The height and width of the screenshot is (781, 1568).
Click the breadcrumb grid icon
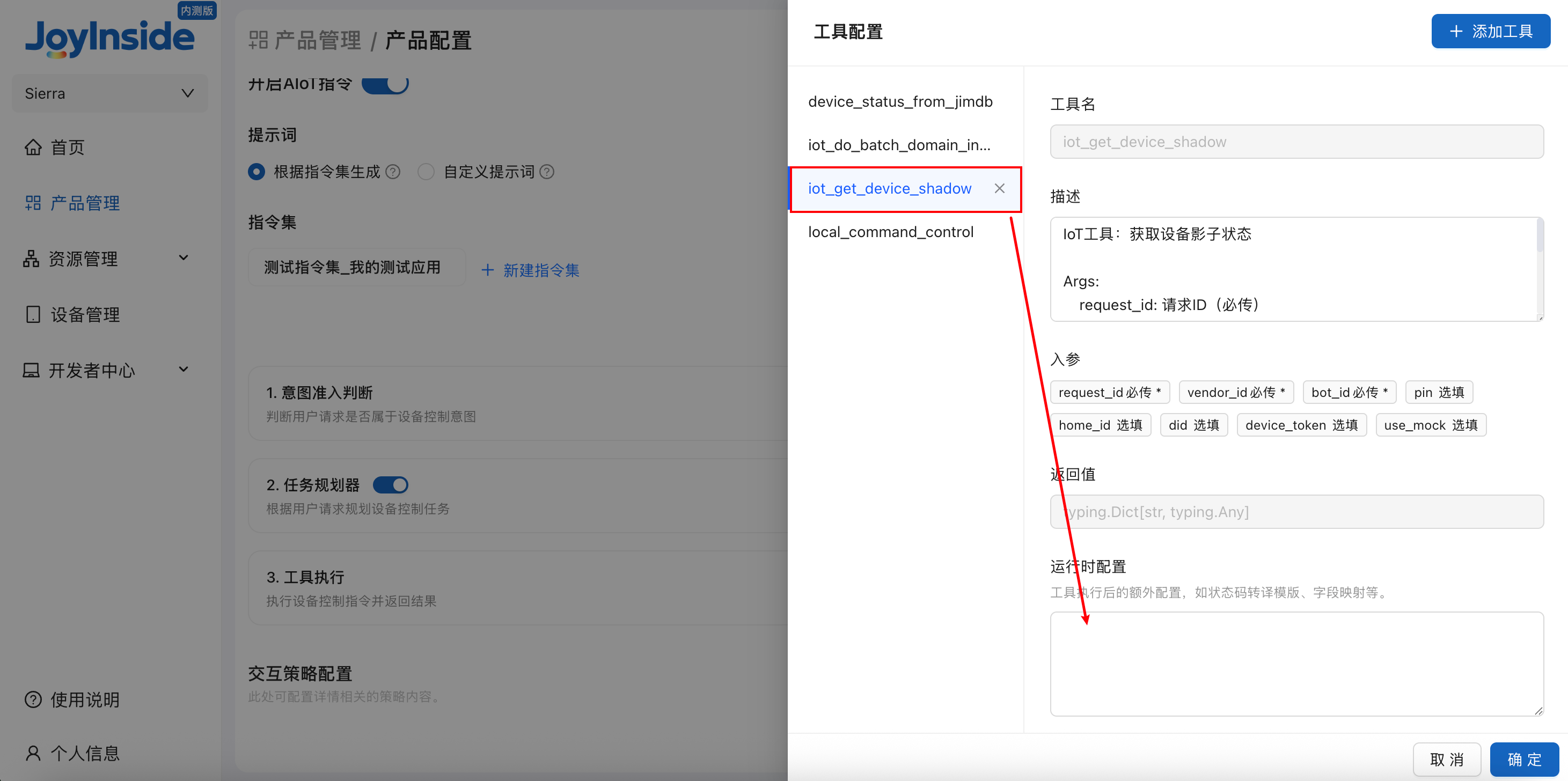tap(258, 40)
